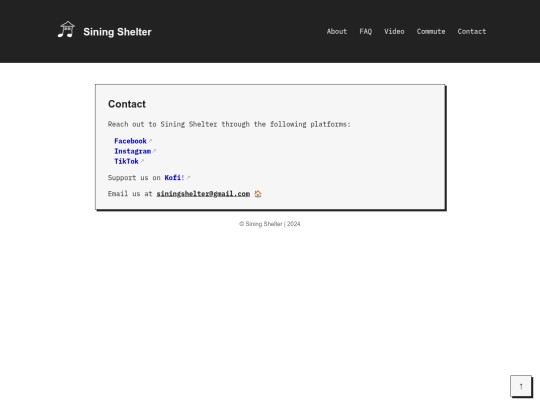Viewport: 540px width, 405px height.
Task: Open the Video nav item
Action: coord(394,31)
